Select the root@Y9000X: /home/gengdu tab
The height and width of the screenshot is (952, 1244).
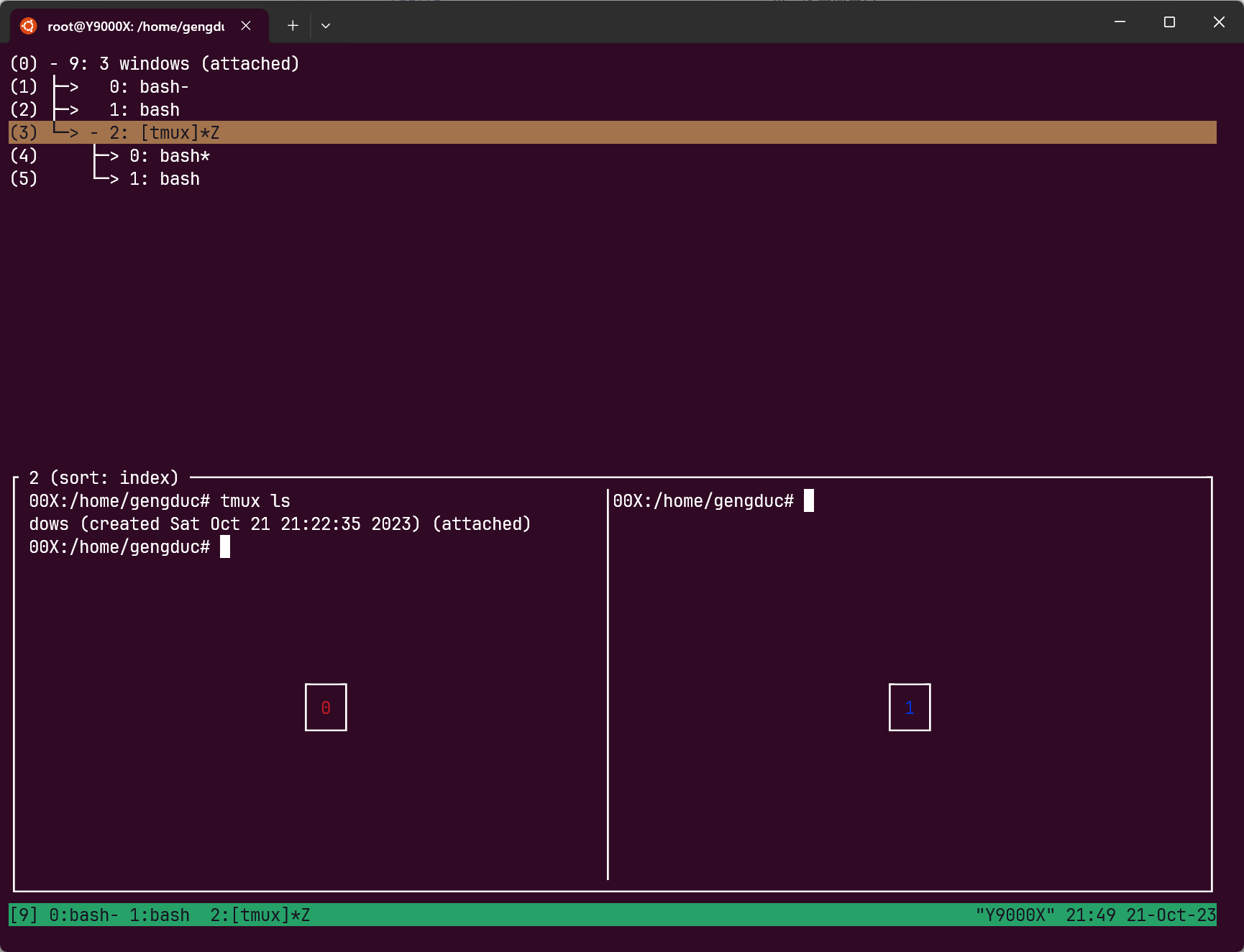(139, 26)
